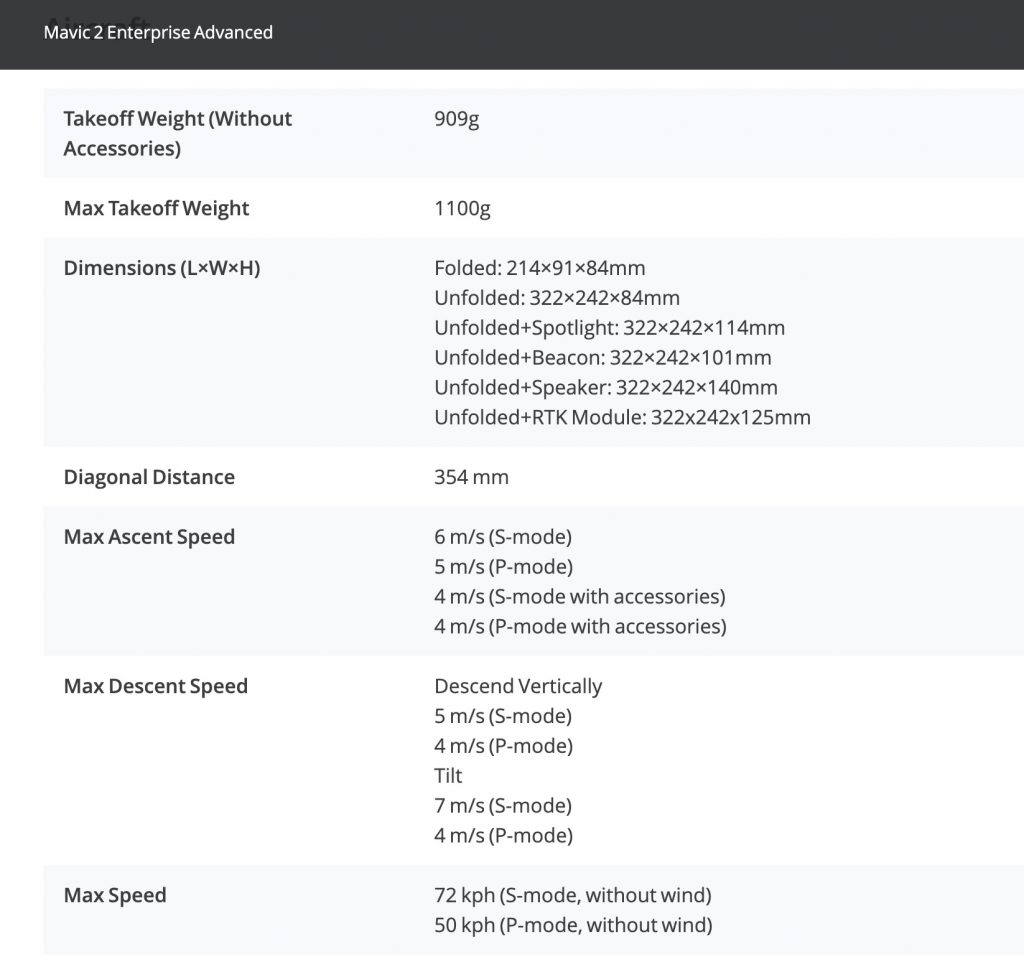Click 'Unfolded+Beacon: 322×242×101mm' line
Screen dimensions: 1024x957
point(603,358)
